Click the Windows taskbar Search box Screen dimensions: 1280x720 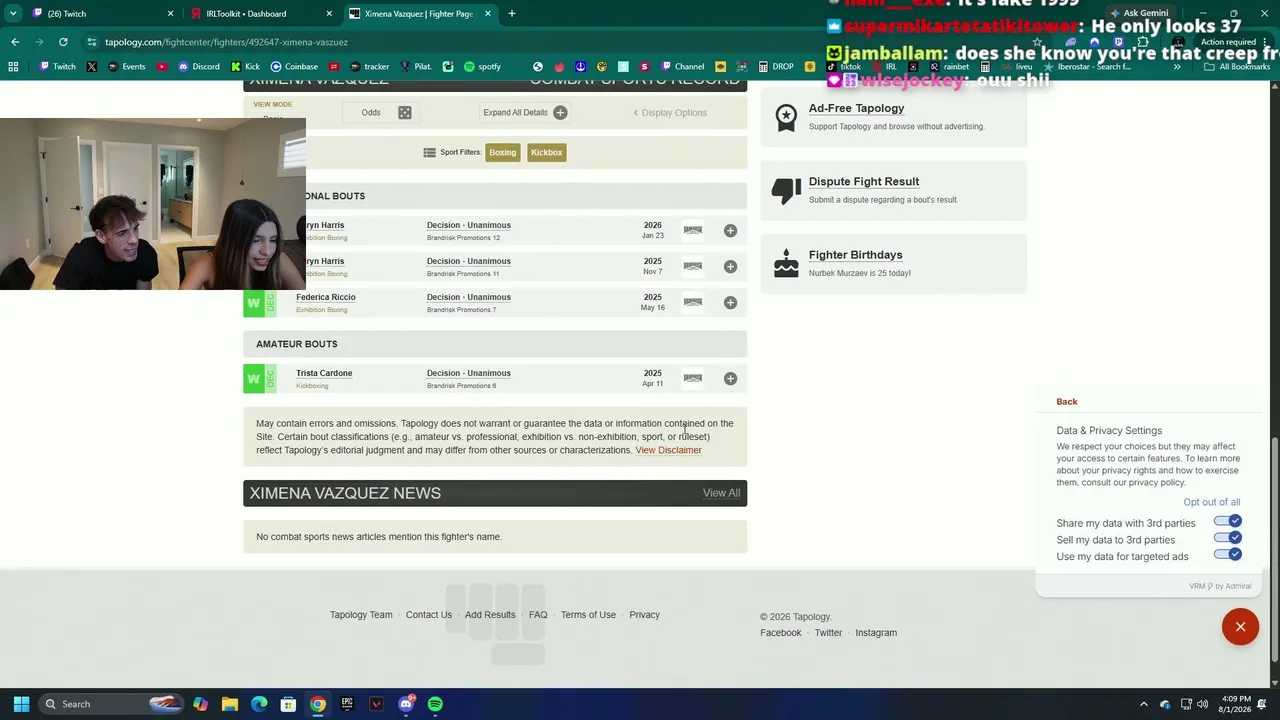click(112, 704)
